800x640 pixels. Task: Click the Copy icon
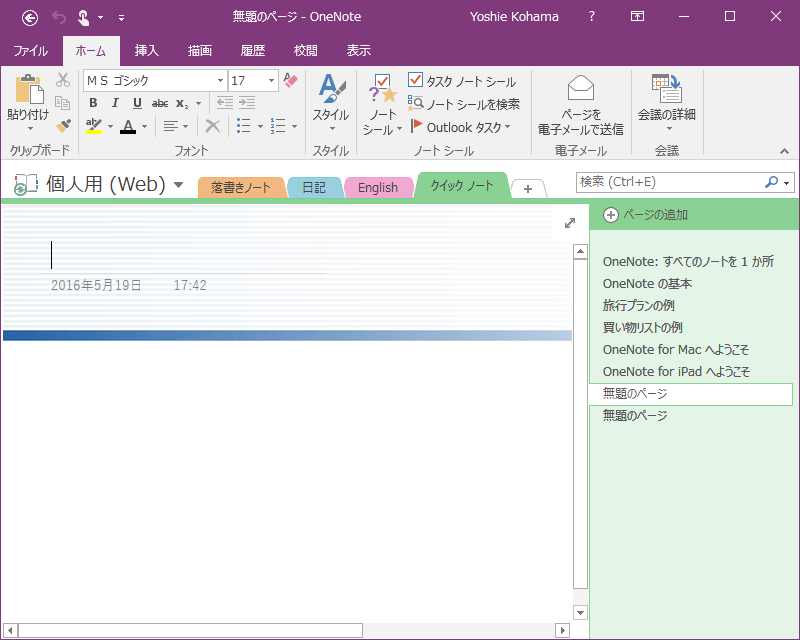[x=63, y=103]
